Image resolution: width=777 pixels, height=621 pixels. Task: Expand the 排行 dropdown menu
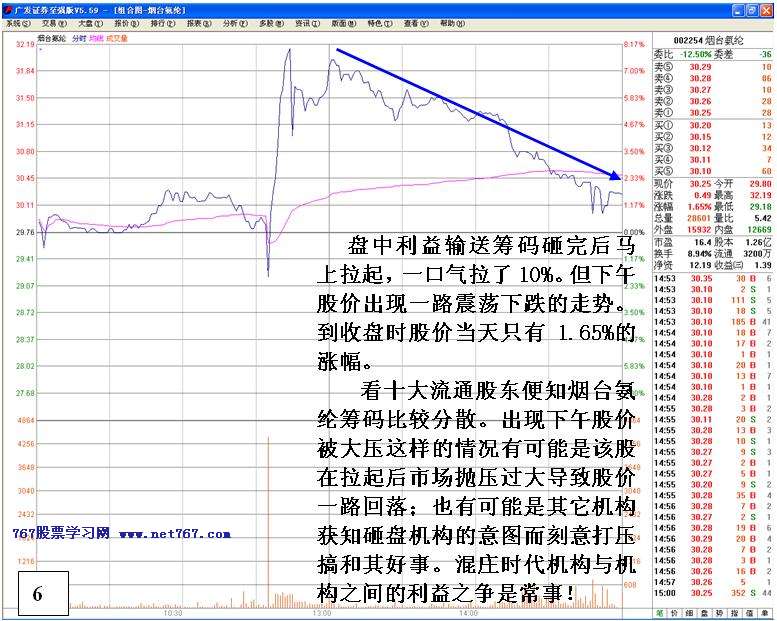coord(162,23)
